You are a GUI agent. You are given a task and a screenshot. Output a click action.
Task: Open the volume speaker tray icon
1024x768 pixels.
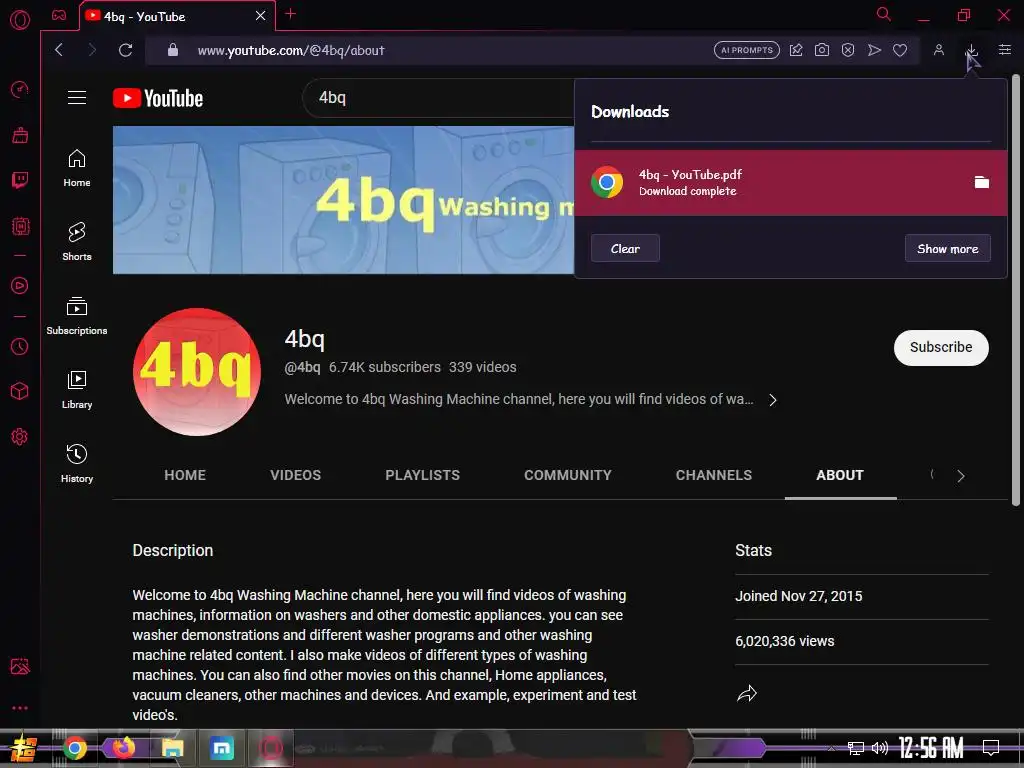[x=880, y=748]
